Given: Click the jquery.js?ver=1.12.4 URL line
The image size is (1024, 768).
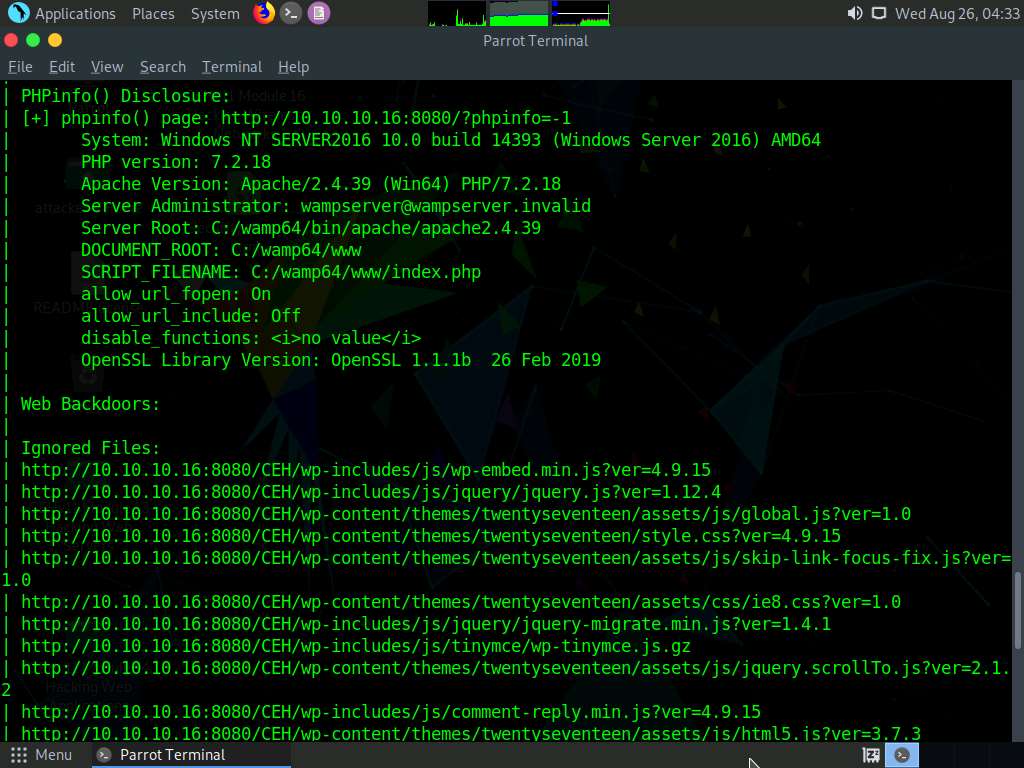Looking at the screenshot, I should (371, 492).
